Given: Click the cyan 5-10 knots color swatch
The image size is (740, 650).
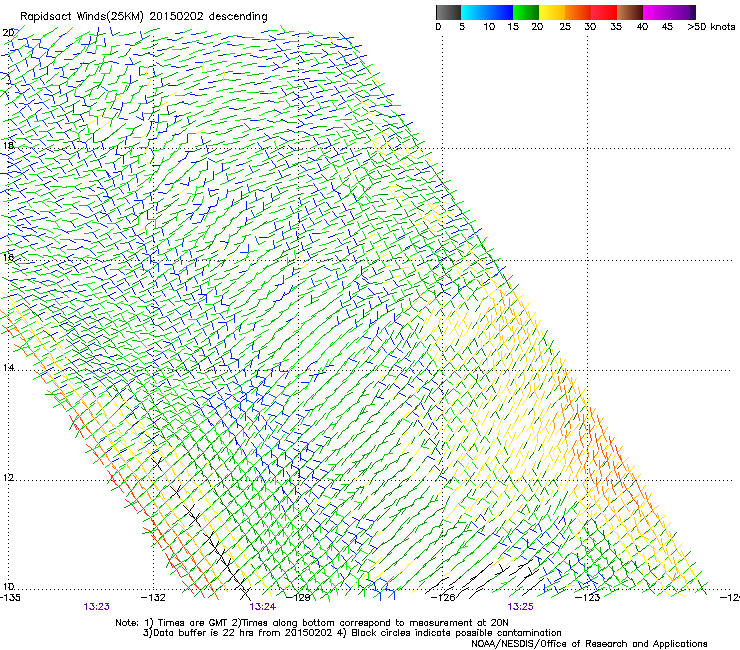Looking at the screenshot, I should (x=474, y=12).
